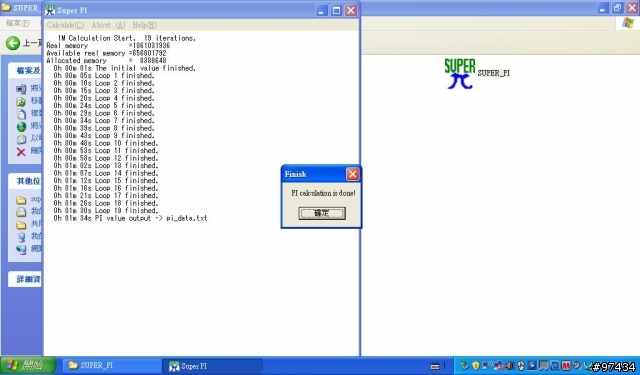Click the Windows Start button
Screen dimensions: 640x375
coord(28,365)
